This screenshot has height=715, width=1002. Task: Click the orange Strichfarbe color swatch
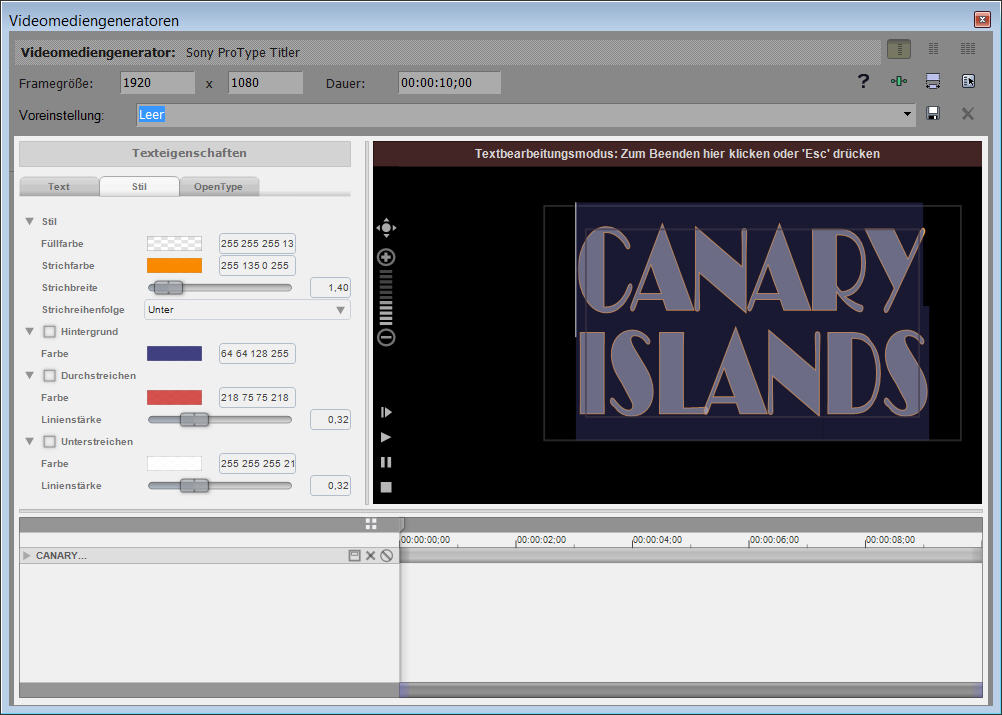pos(174,266)
